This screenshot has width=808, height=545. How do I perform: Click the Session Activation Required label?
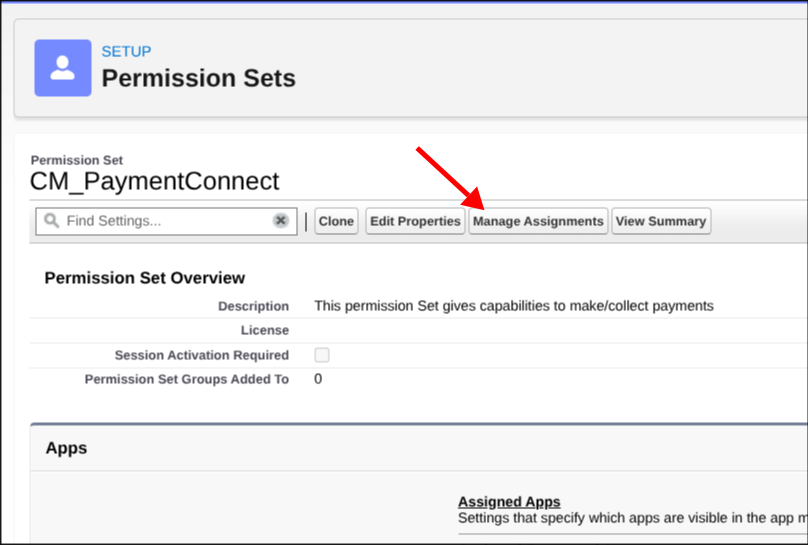coord(201,355)
